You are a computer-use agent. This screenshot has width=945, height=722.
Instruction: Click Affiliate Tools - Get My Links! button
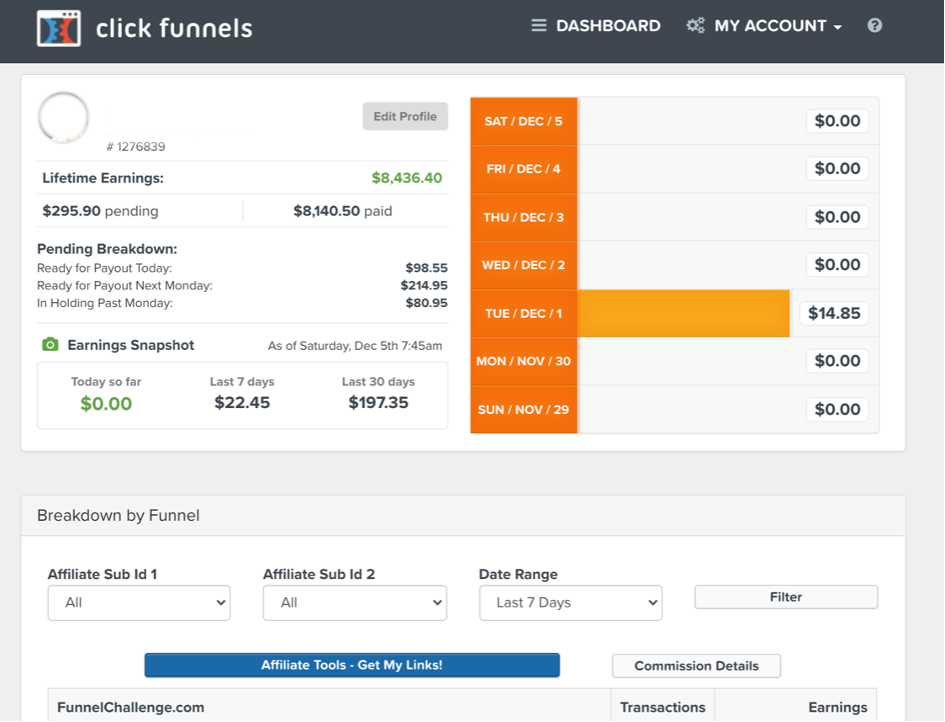(352, 665)
